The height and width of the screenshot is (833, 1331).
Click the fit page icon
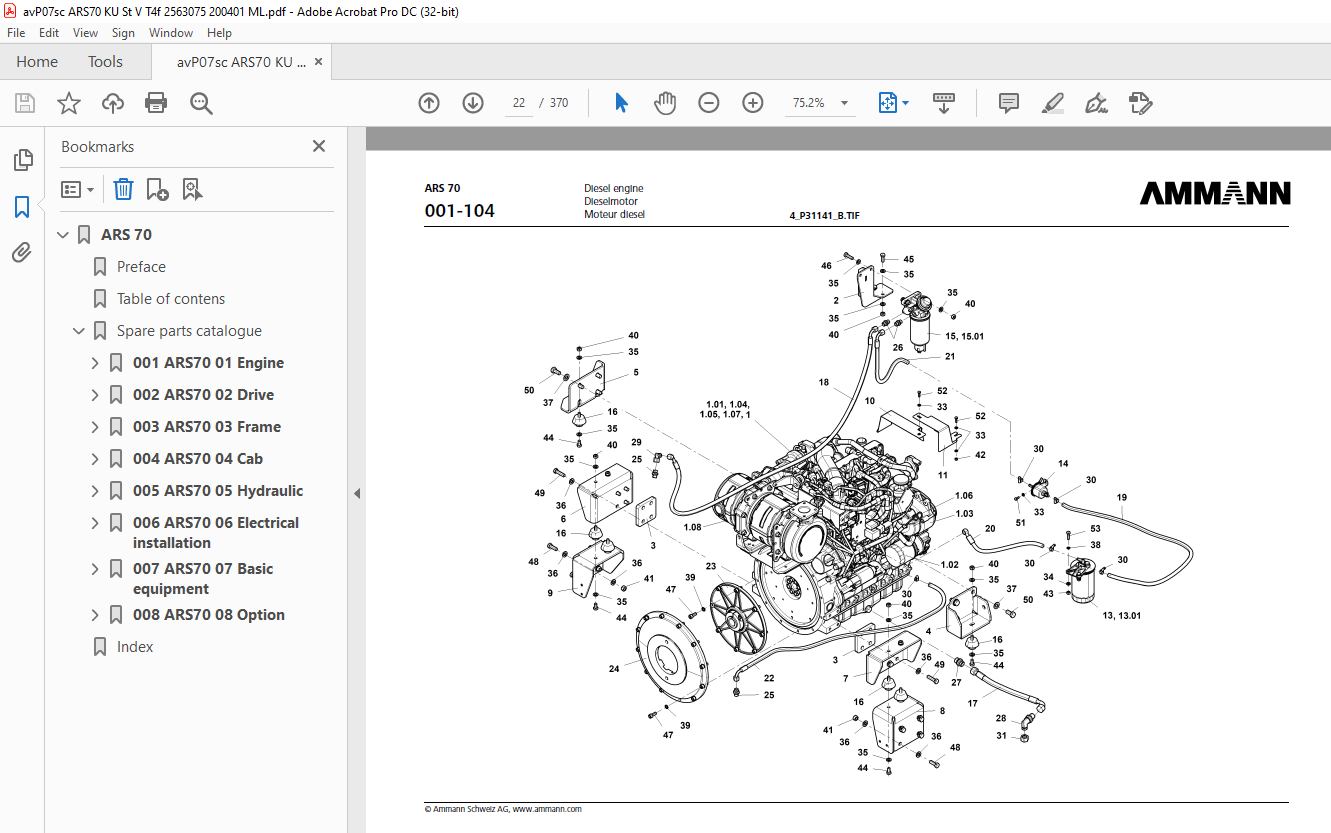(887, 103)
